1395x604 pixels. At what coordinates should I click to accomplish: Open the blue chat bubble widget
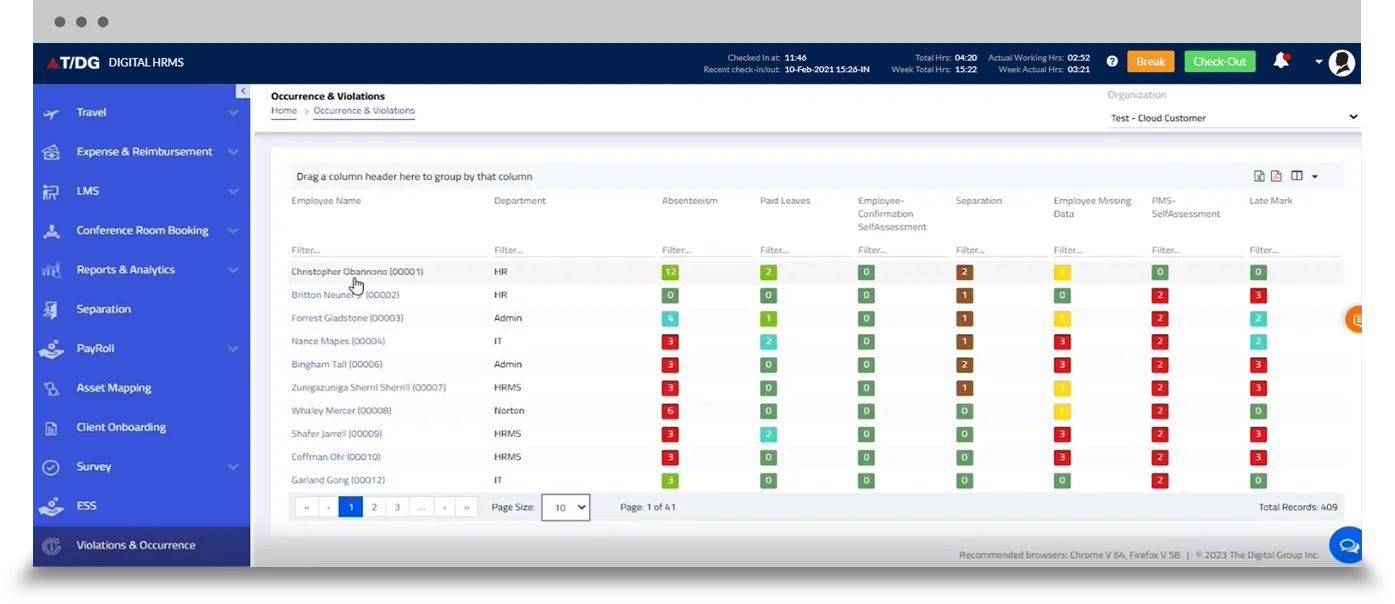(1348, 546)
